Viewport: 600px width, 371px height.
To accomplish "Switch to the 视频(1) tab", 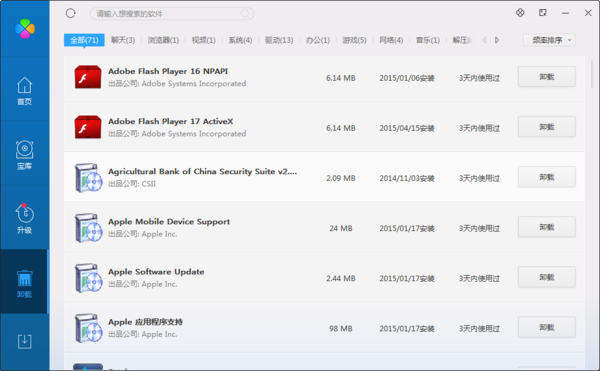I will 204,40.
